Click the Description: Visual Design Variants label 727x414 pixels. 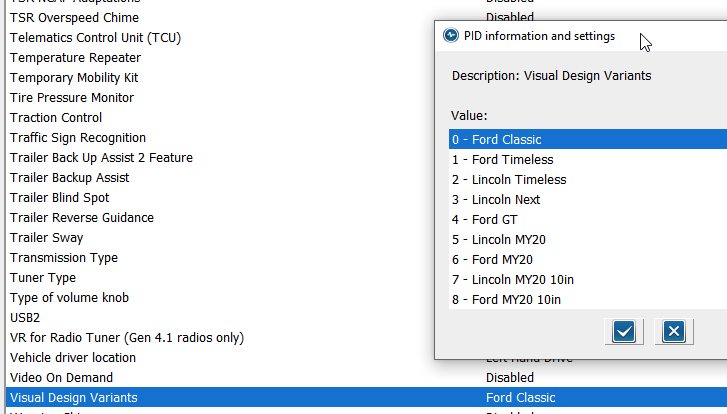pyautogui.click(x=551, y=76)
